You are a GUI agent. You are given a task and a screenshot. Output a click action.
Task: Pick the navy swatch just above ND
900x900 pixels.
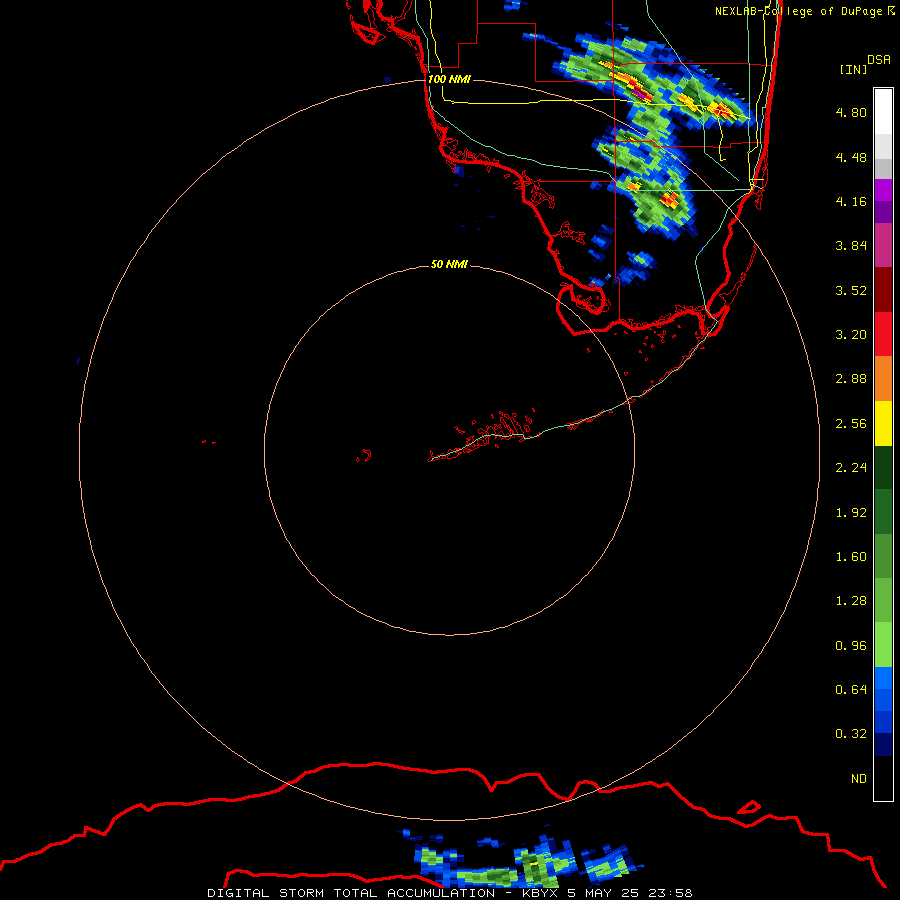tap(883, 745)
